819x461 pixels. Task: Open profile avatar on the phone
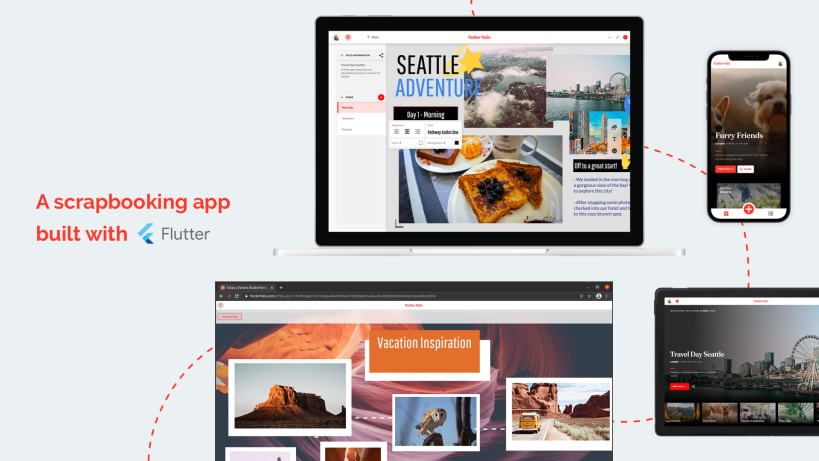click(780, 63)
